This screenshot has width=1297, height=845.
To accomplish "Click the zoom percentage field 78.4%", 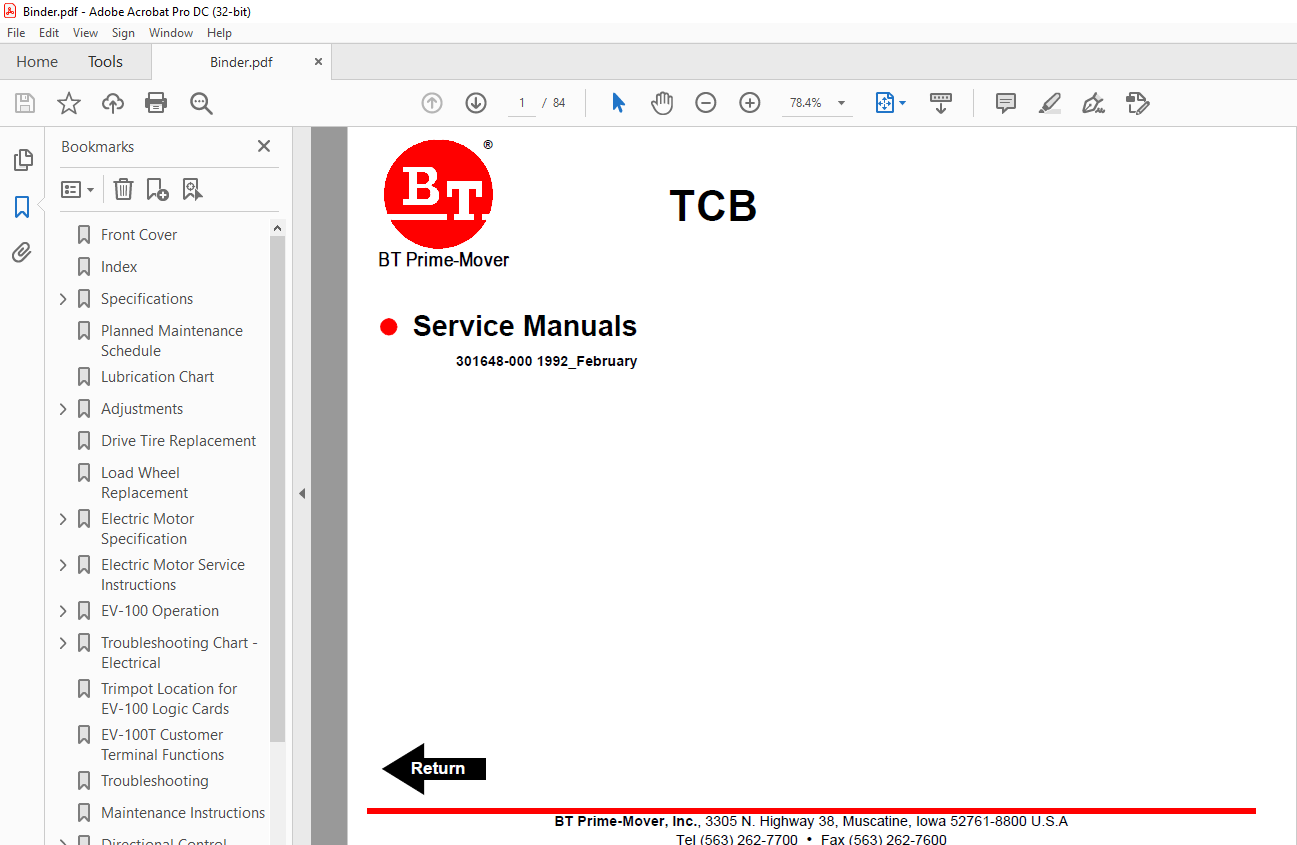I will [x=805, y=103].
